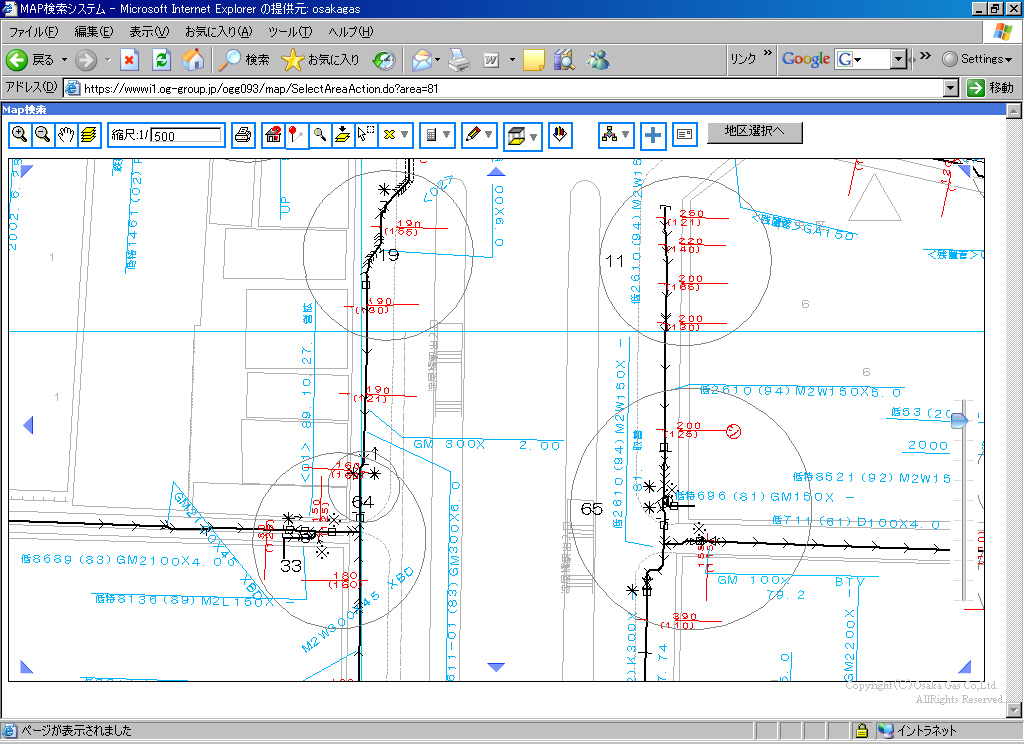The width and height of the screenshot is (1024, 744).
Task: Open the ツール(T) menu
Action: (291, 32)
